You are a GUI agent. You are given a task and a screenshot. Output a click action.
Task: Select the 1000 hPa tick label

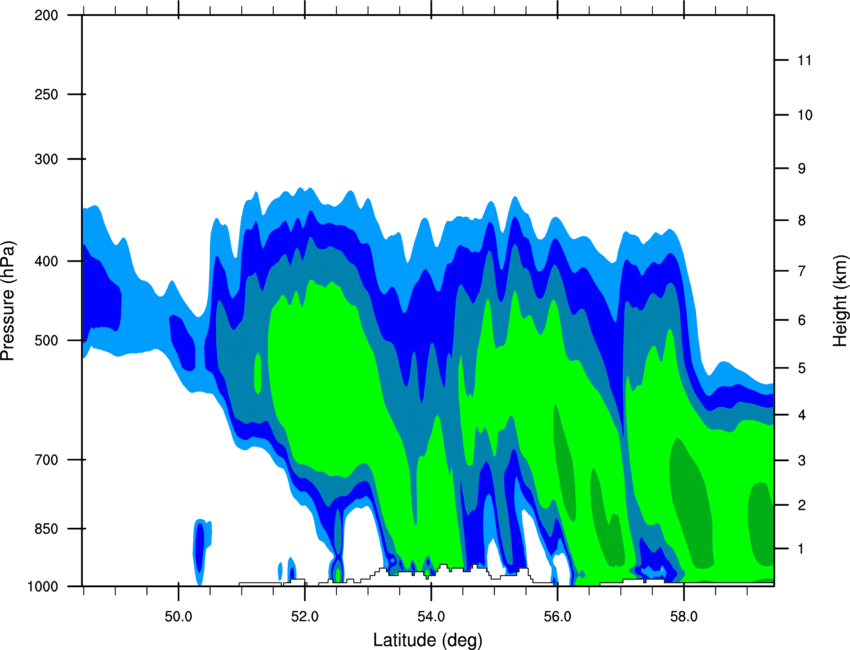(x=43, y=587)
